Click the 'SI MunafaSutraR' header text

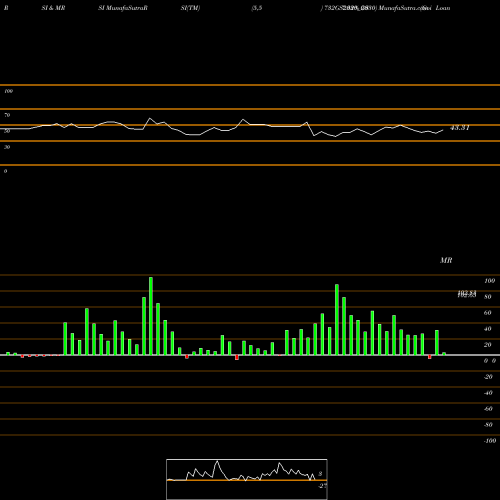coord(123,8)
